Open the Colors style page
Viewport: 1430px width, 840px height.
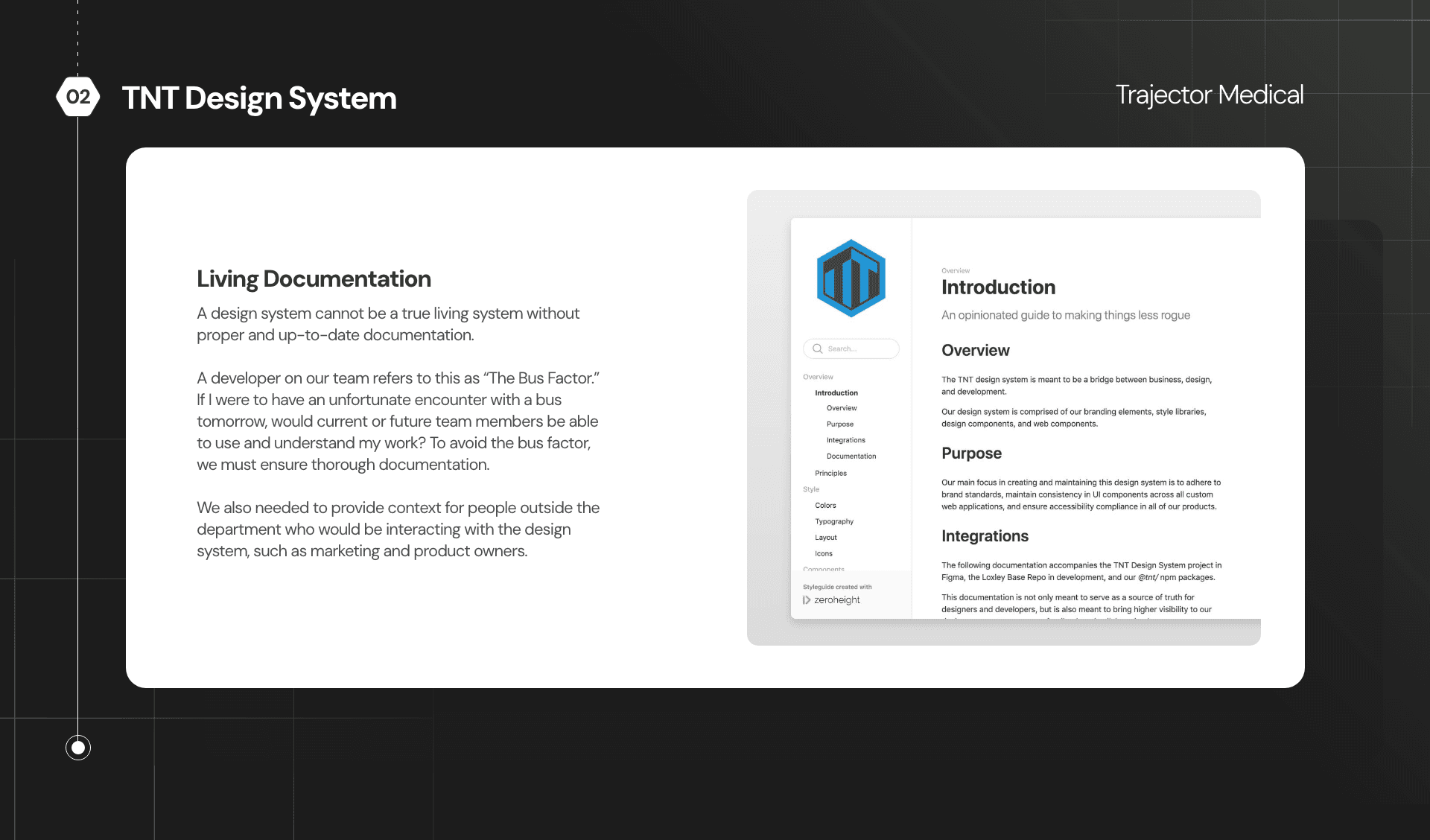(x=826, y=505)
